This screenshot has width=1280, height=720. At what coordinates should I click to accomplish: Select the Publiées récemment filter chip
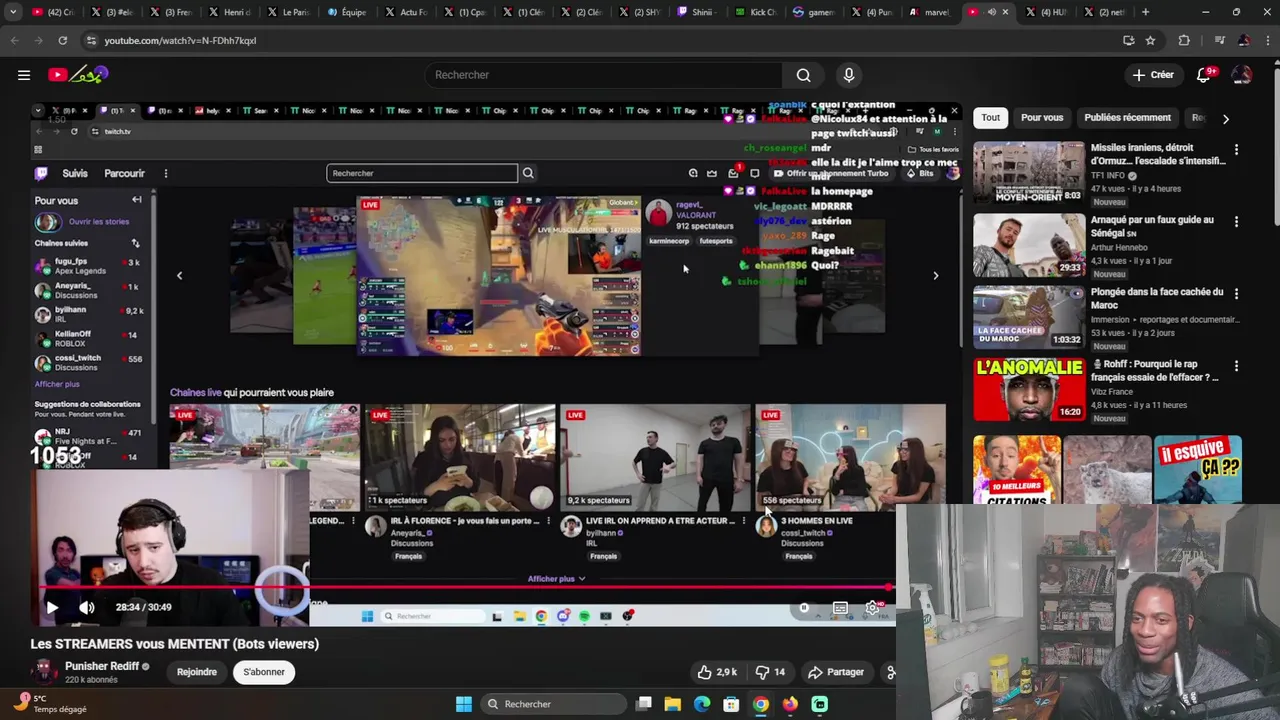(x=1127, y=117)
